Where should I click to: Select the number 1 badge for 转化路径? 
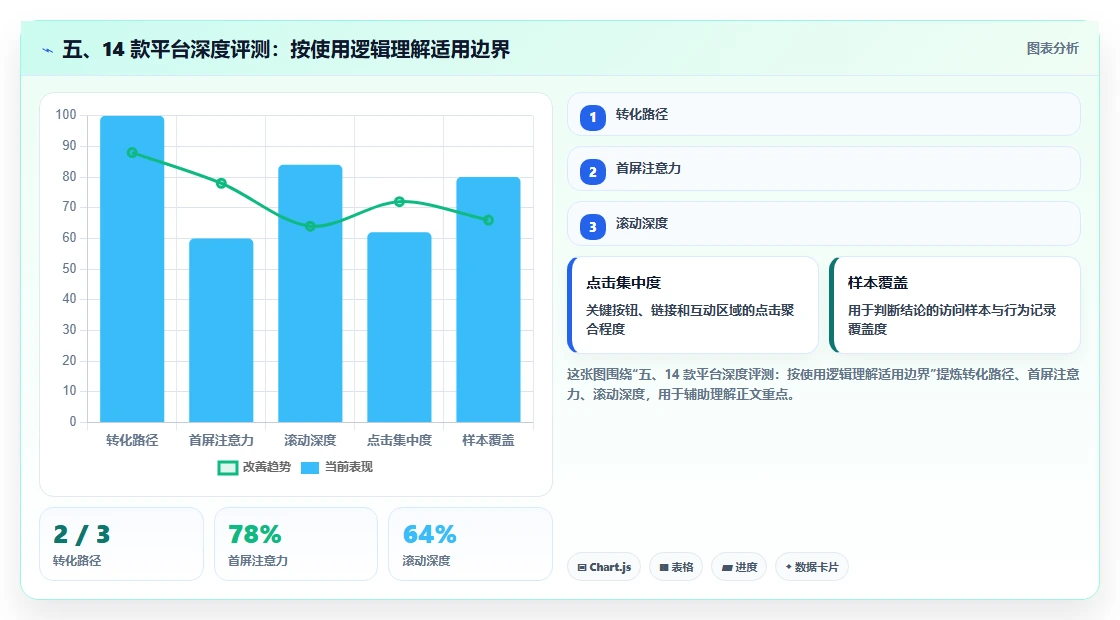[592, 118]
